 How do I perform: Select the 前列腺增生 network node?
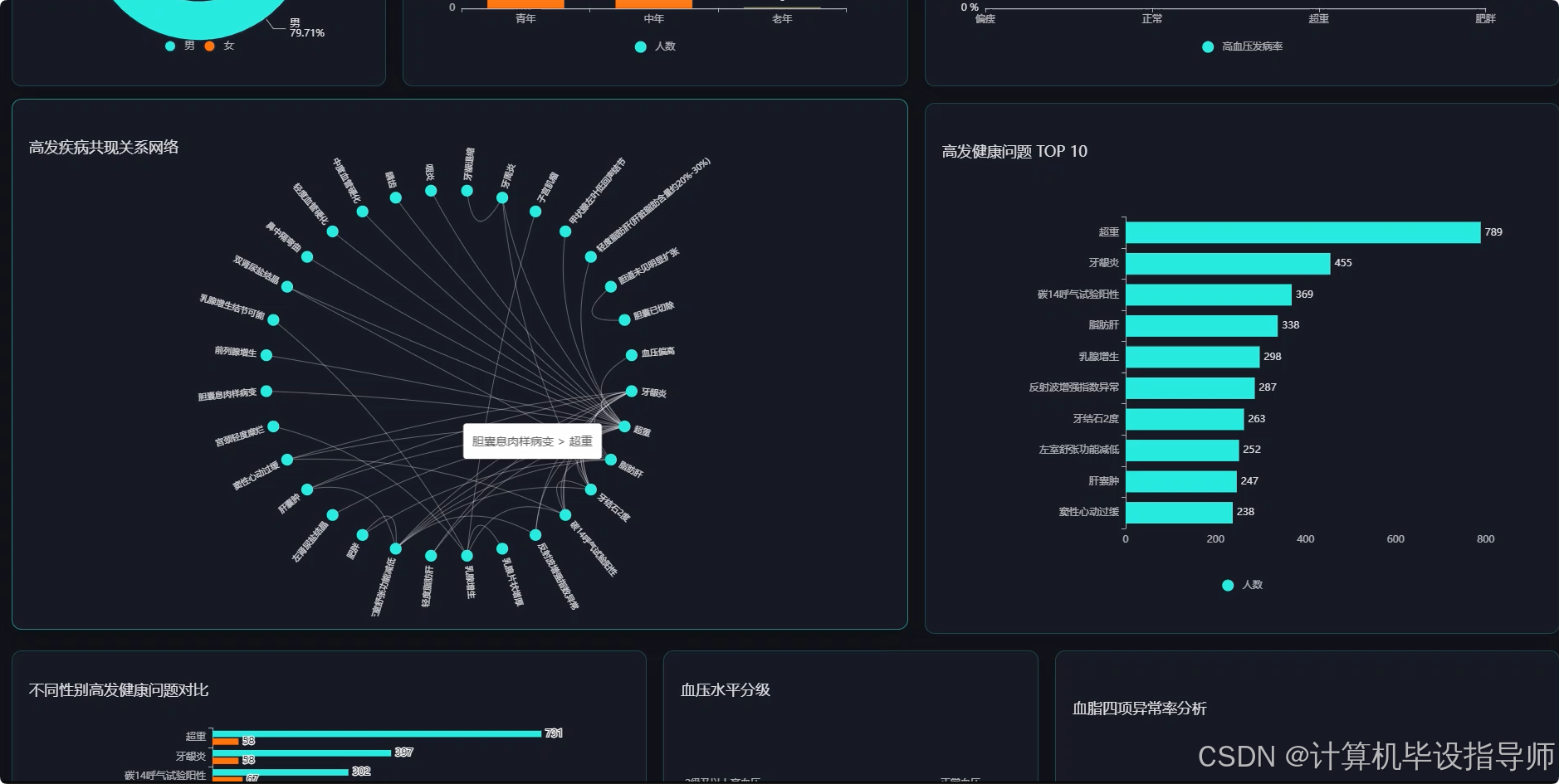click(x=266, y=355)
